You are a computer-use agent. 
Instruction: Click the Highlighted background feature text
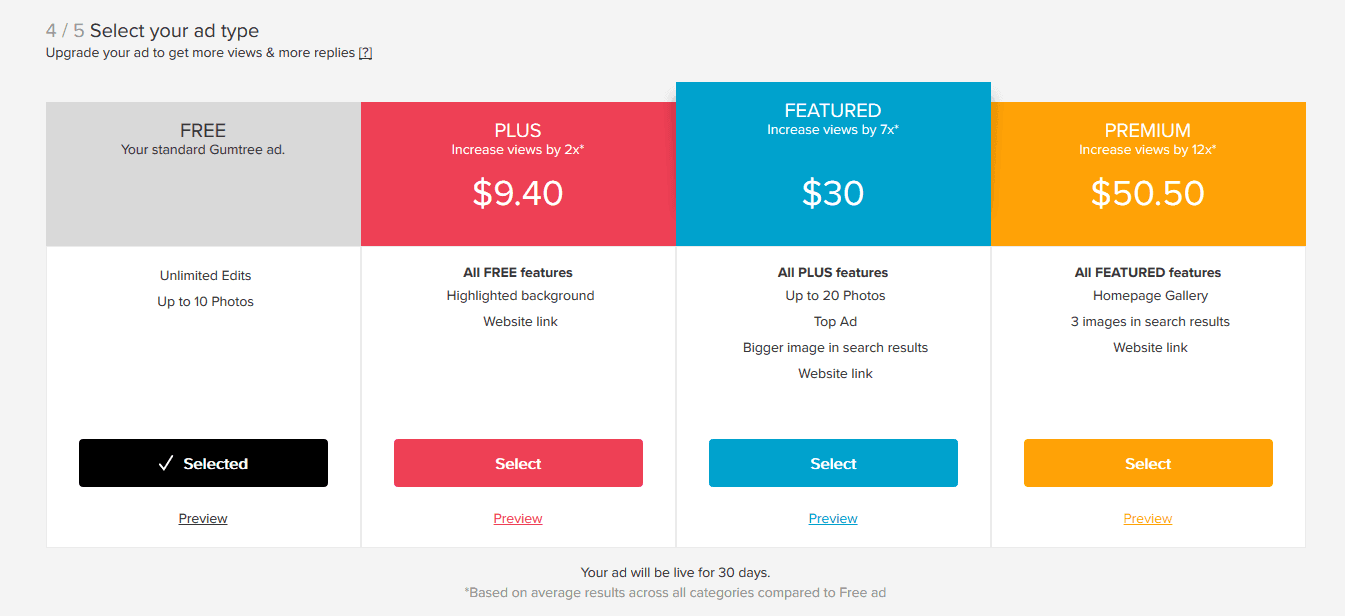pos(520,296)
